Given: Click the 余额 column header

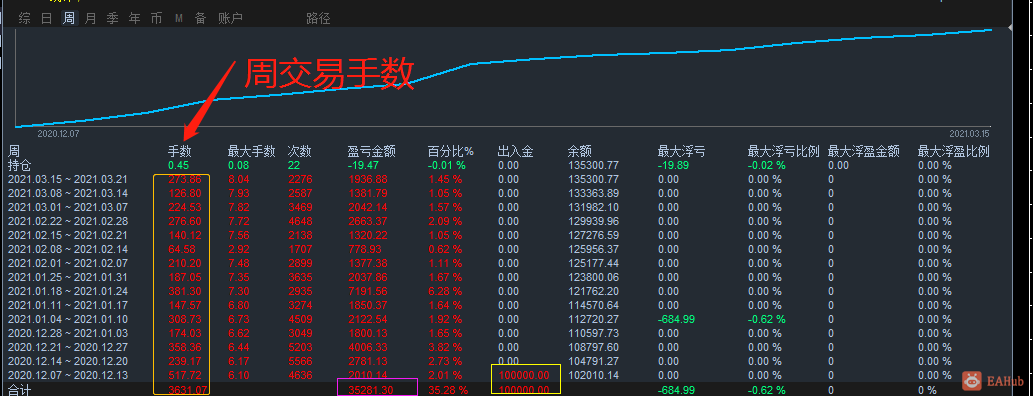Looking at the screenshot, I should coord(580,152).
